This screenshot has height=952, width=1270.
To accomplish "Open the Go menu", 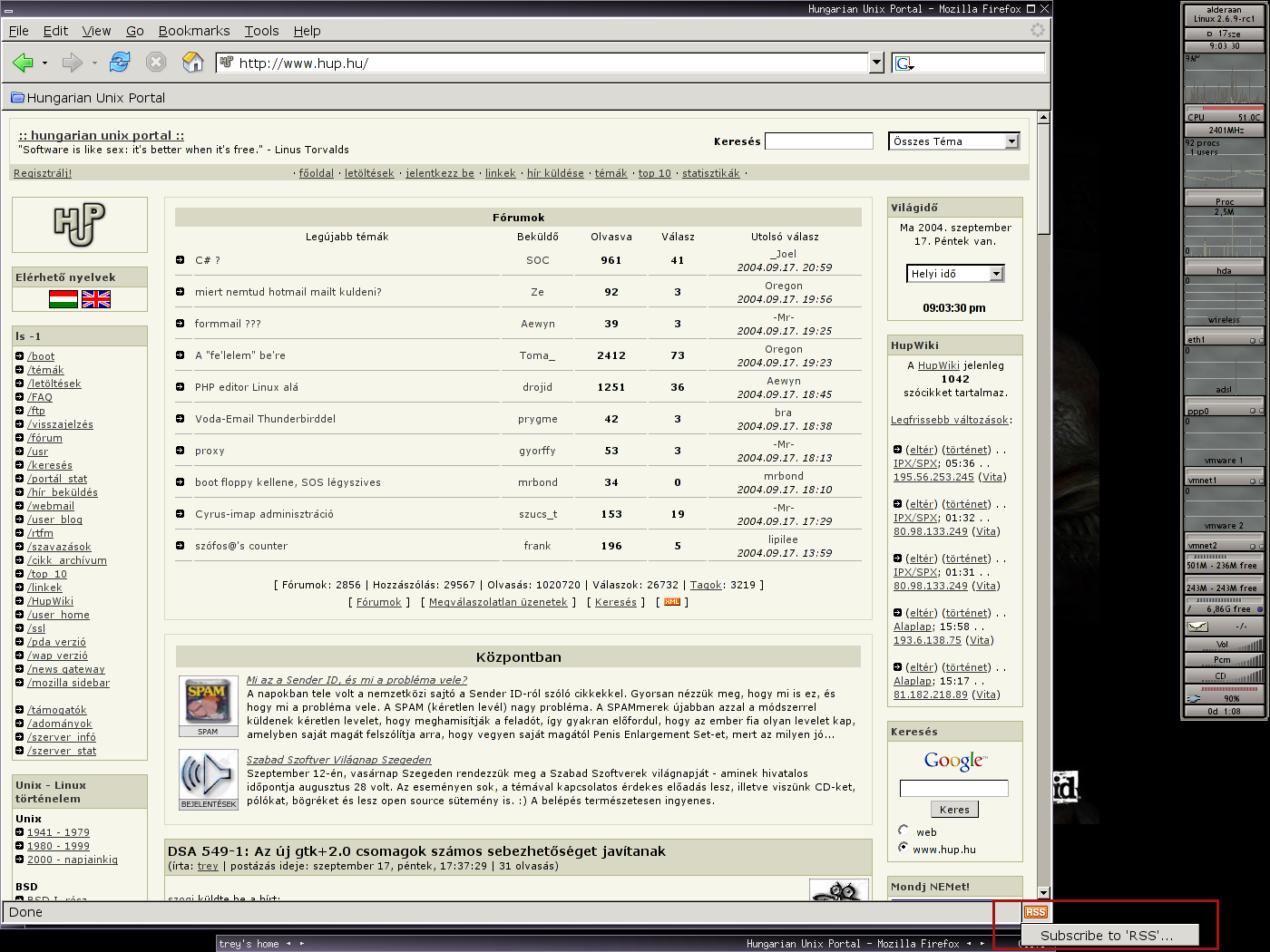I will [135, 30].
